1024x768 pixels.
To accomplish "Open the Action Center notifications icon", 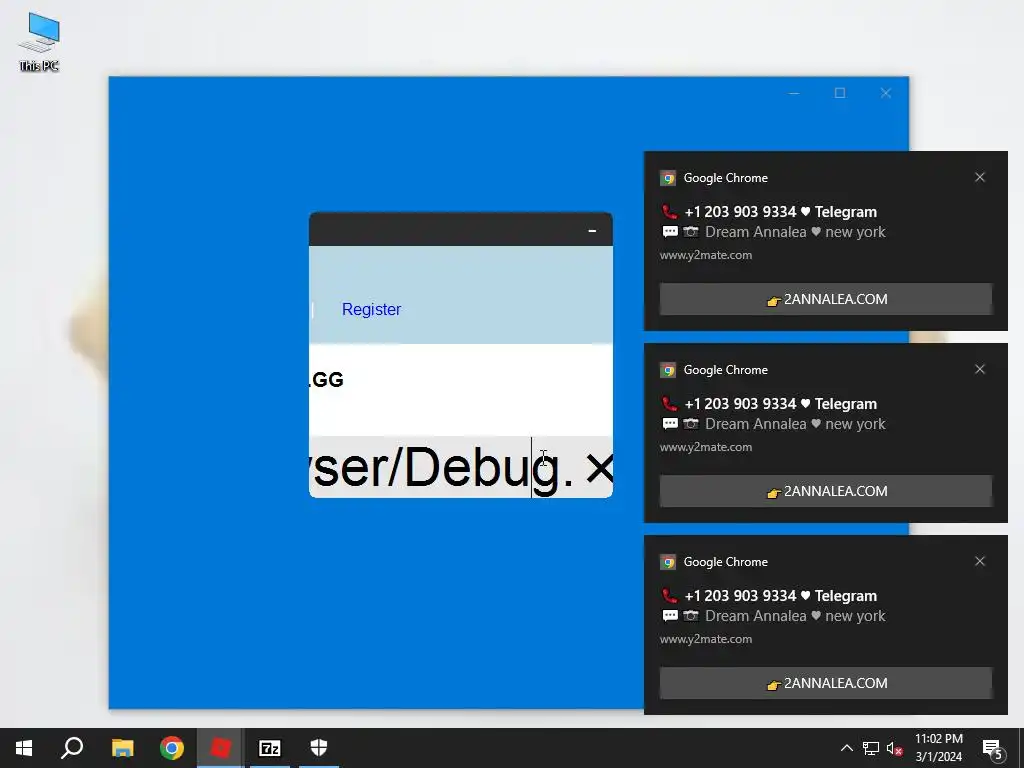I will click(x=993, y=748).
